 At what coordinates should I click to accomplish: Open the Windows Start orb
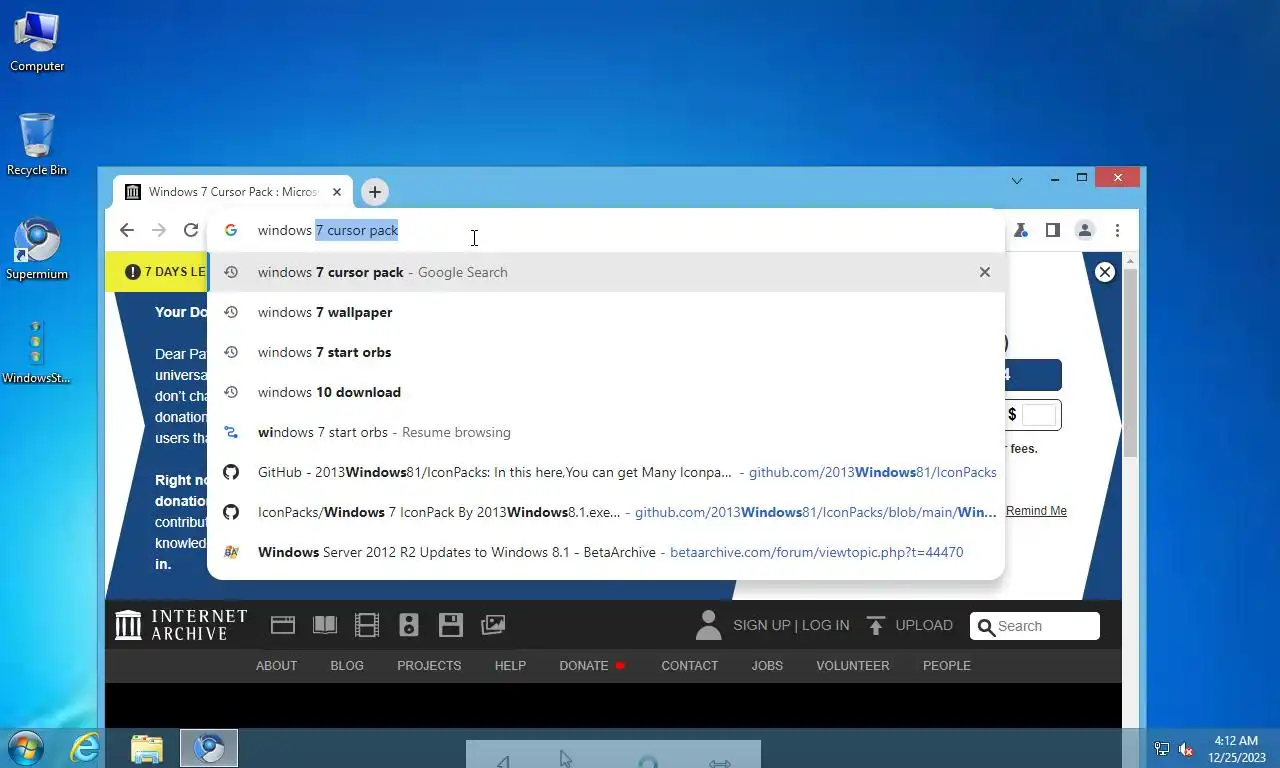25,748
